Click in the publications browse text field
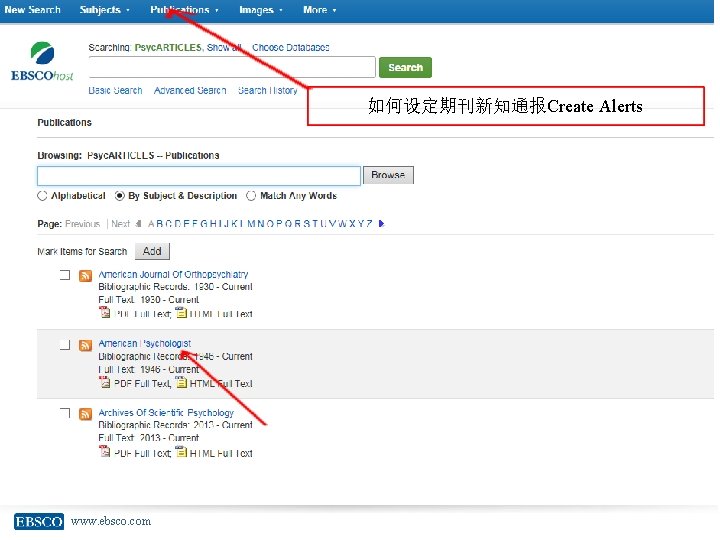The height and width of the screenshot is (540, 720). click(199, 176)
